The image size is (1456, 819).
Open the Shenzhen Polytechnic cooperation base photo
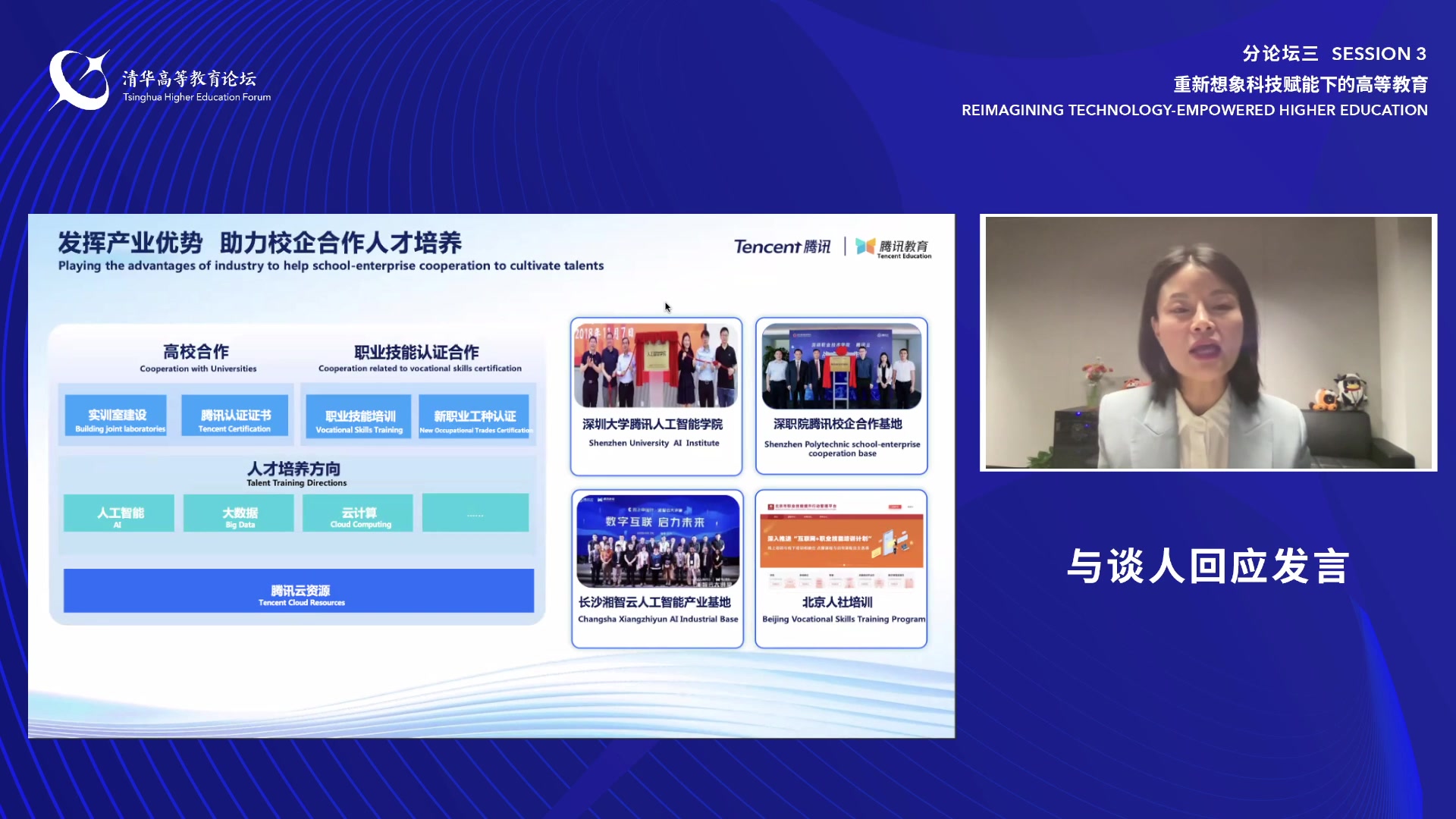pos(842,366)
